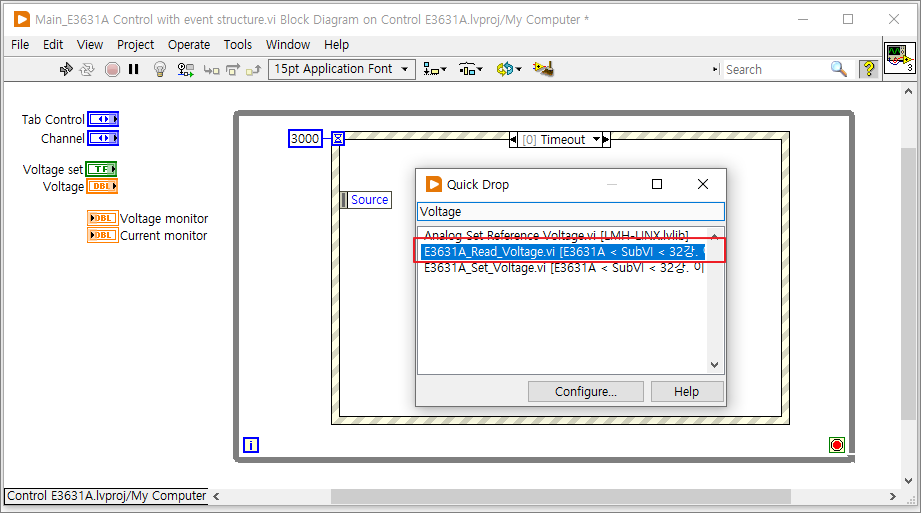Click the Quick Drop search field
Screen dimensions: 921x513
[x=571, y=212]
